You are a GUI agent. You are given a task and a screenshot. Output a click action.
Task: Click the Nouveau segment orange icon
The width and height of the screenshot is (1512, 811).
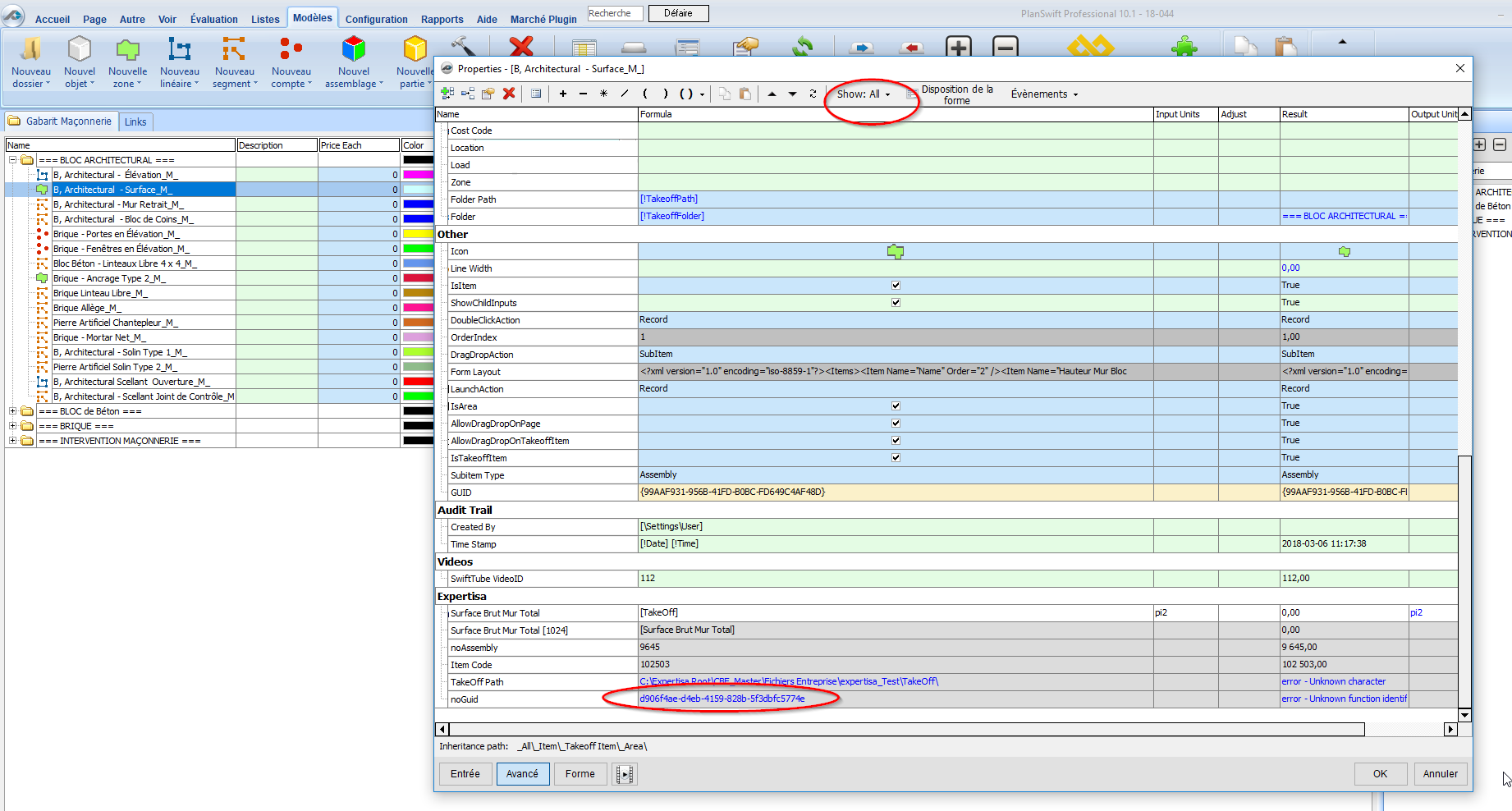pyautogui.click(x=234, y=51)
